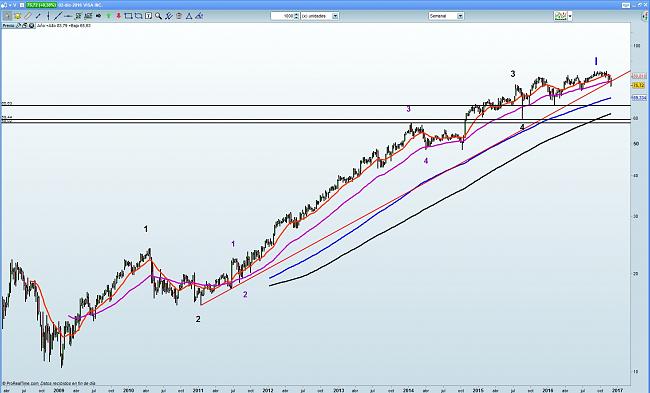Viewport: 650px width, 393px height.
Task: Place a red down arrow marker
Action: pos(119,16)
